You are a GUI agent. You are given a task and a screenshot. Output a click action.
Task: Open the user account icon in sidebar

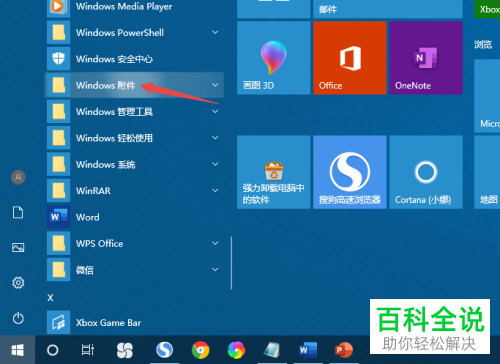click(x=18, y=177)
